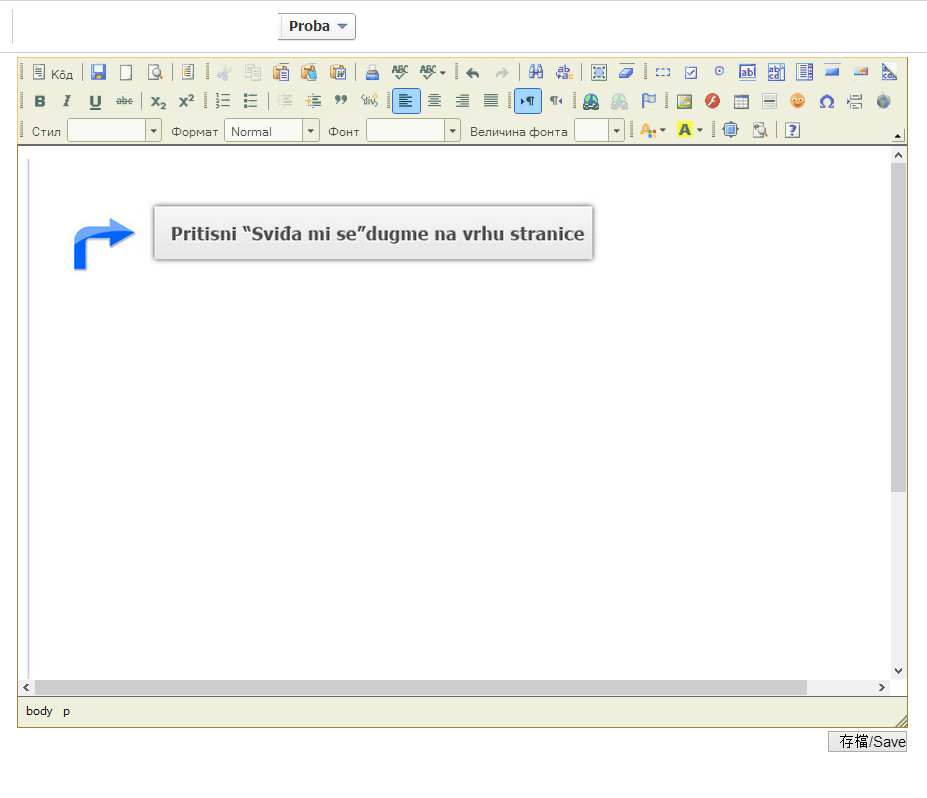The image size is (927, 798).
Task: Create a new blank page
Action: pyautogui.click(x=126, y=73)
